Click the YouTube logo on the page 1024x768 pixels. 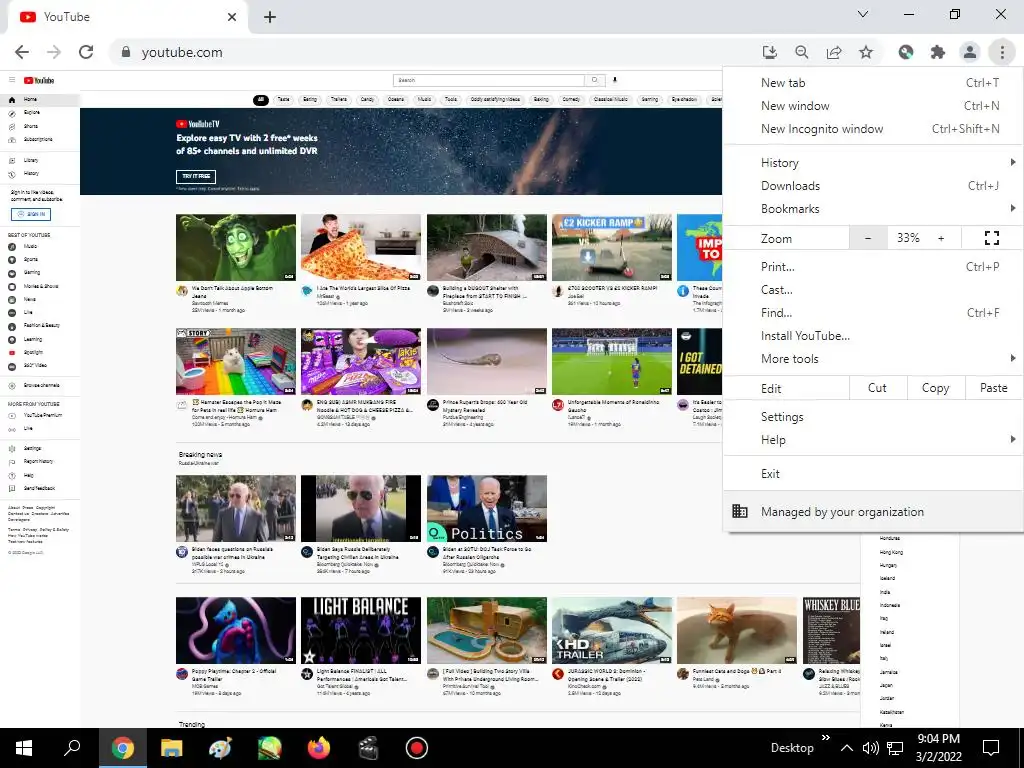(39, 80)
